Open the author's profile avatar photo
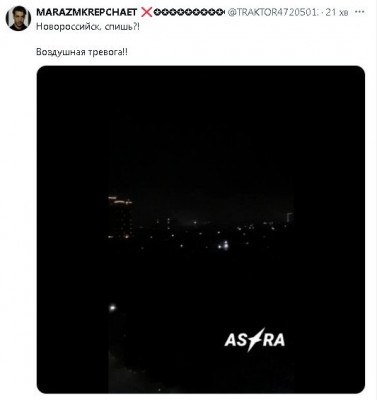377x400 pixels. pos(18,18)
